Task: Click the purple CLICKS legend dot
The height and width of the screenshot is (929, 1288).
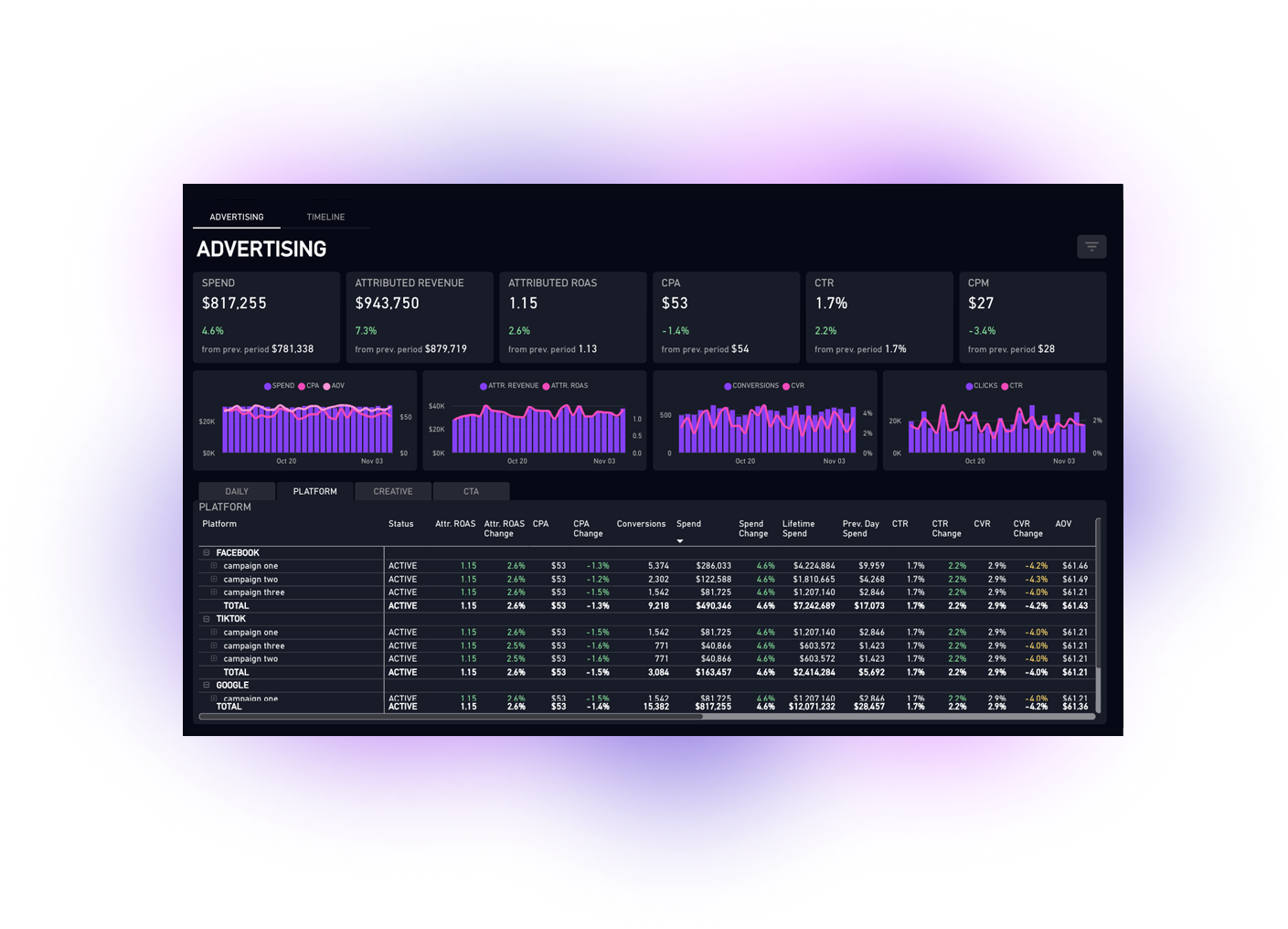Action: 969,386
